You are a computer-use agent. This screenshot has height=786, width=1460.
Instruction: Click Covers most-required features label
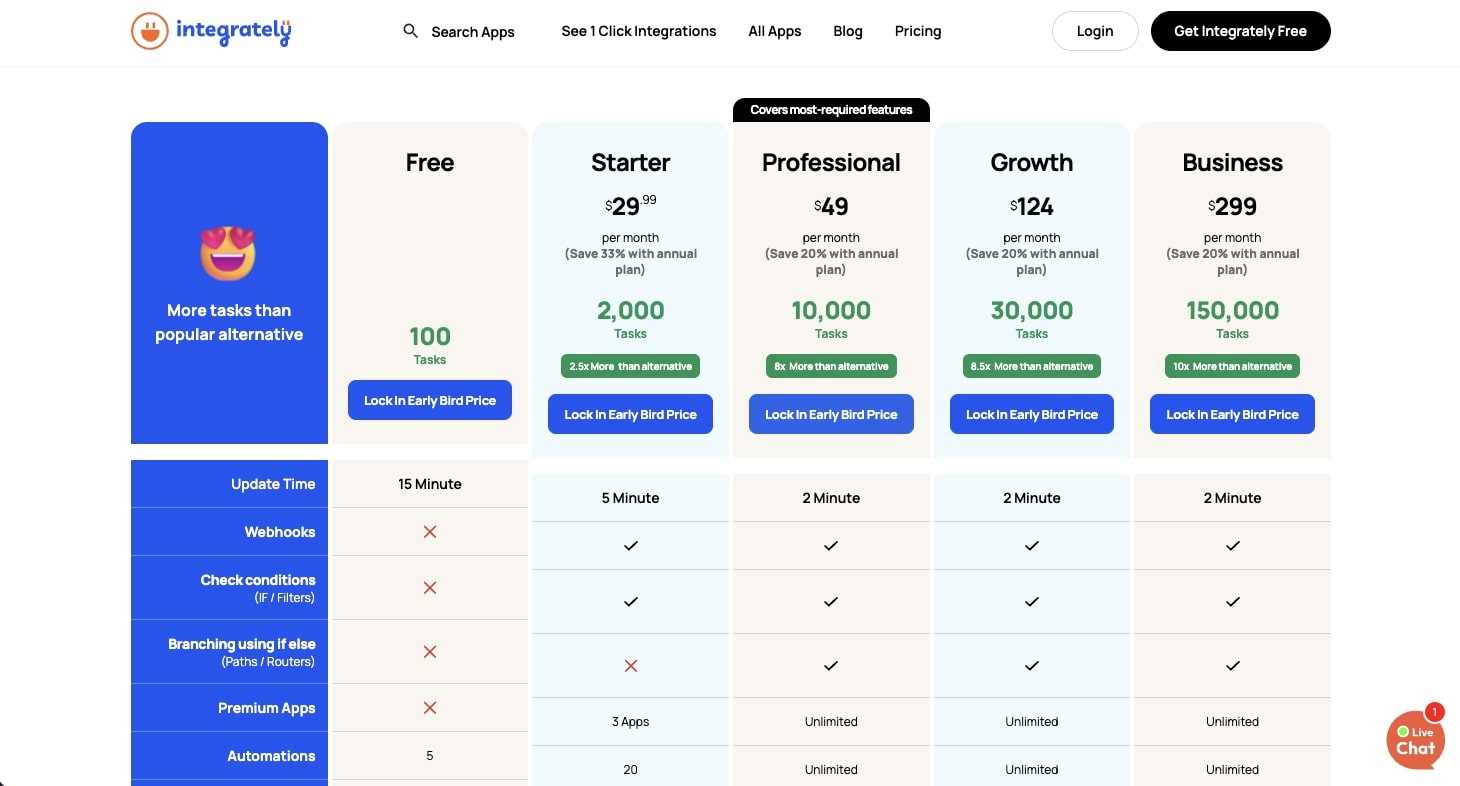click(x=831, y=110)
